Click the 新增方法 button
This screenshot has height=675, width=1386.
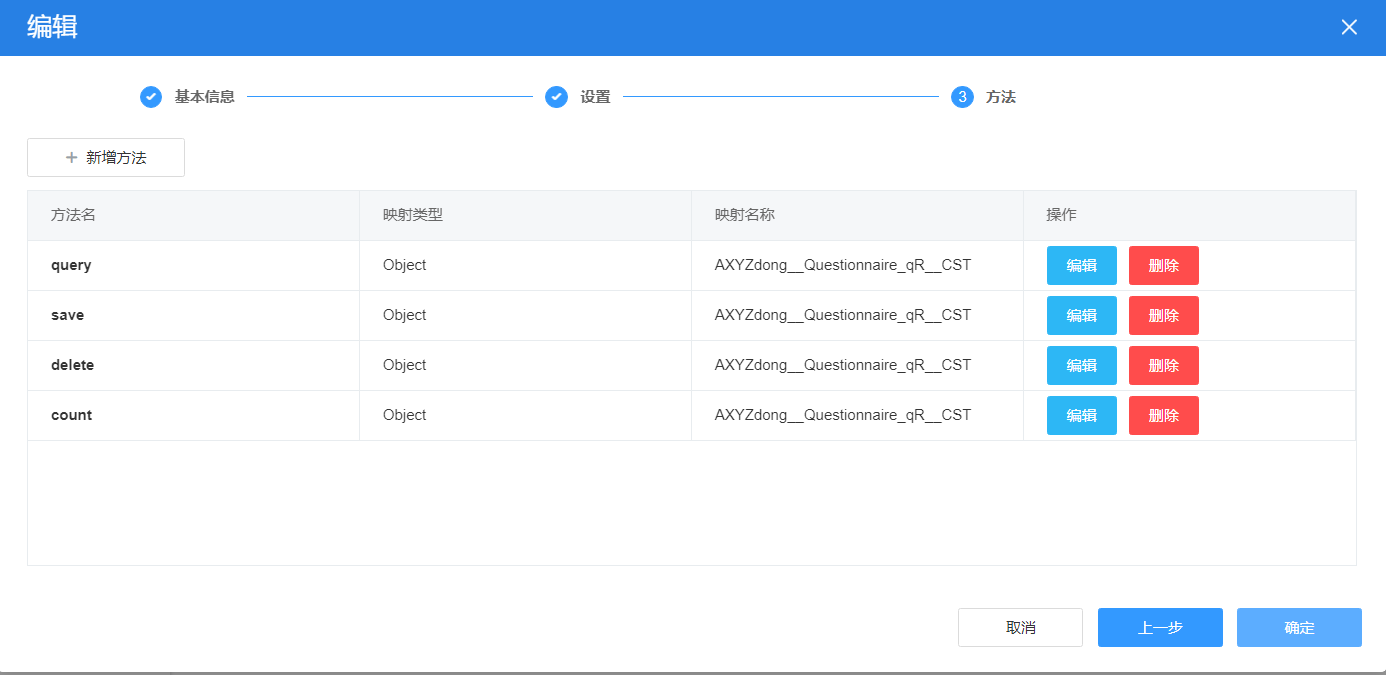pyautogui.click(x=106, y=158)
